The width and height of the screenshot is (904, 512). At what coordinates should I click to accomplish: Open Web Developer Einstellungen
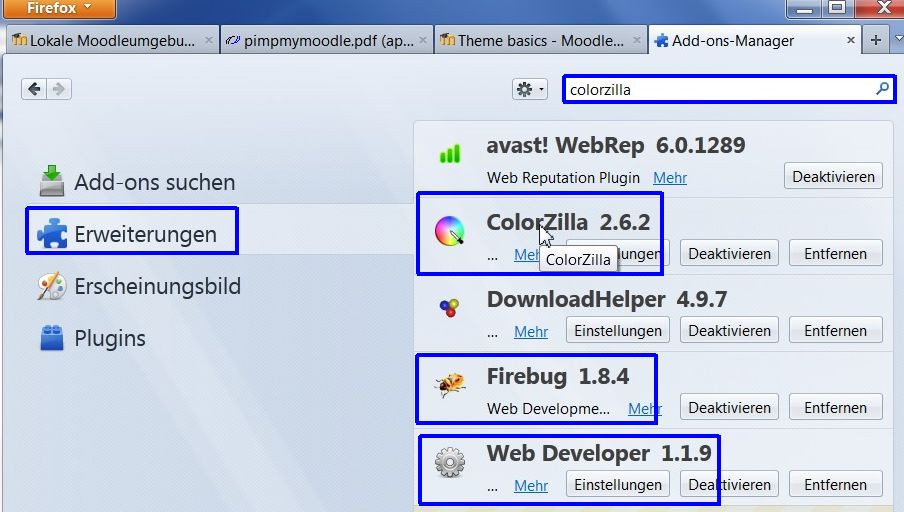(618, 484)
